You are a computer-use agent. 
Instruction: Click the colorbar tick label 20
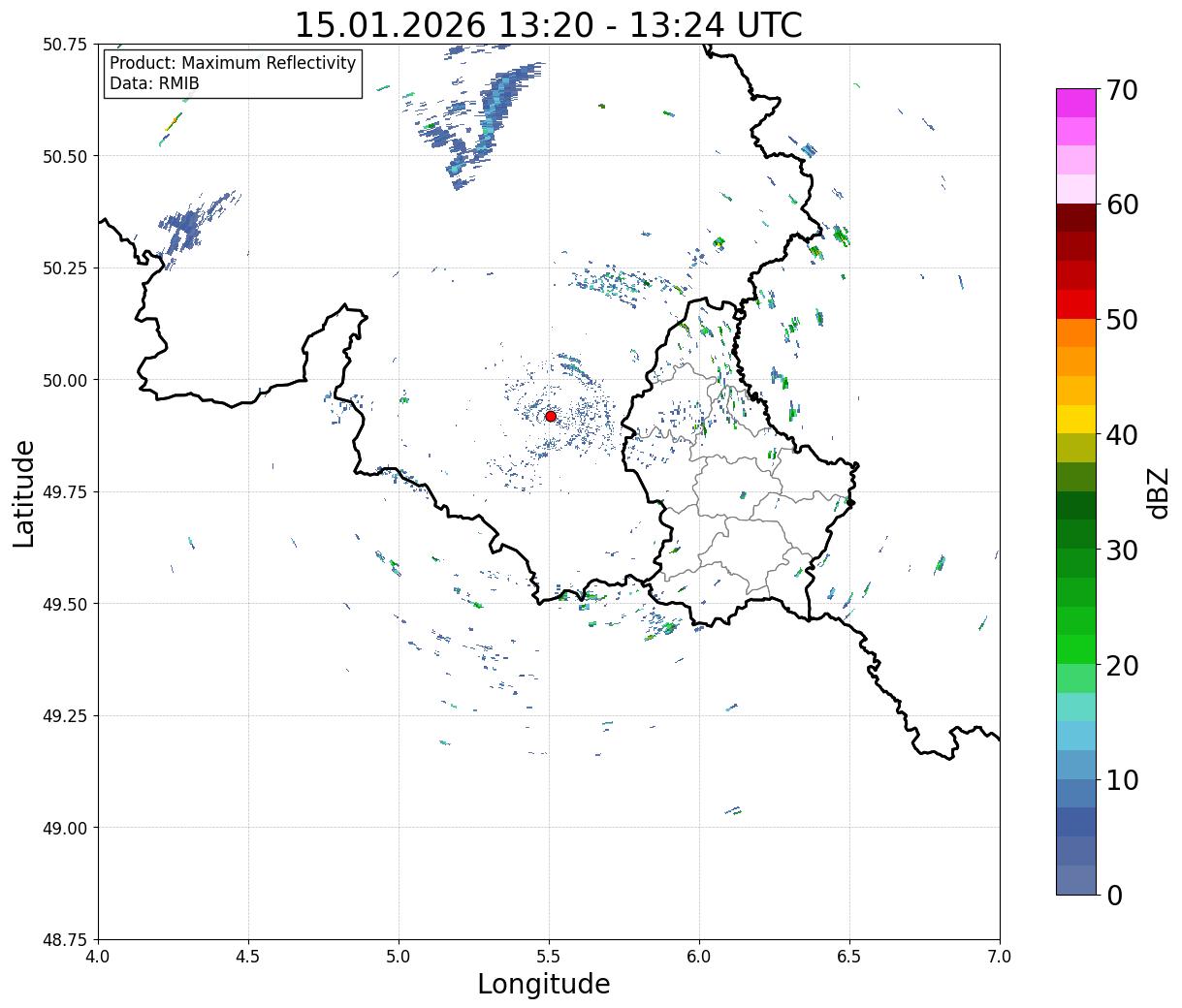[1121, 666]
